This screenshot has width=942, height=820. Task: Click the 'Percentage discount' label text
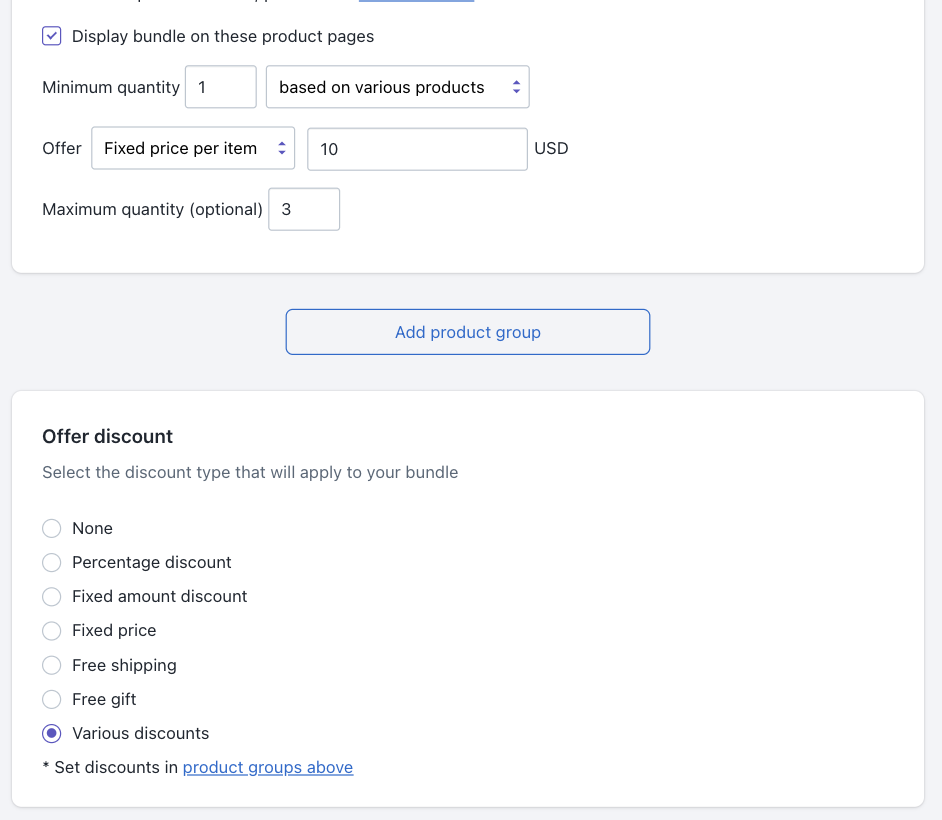pos(152,563)
